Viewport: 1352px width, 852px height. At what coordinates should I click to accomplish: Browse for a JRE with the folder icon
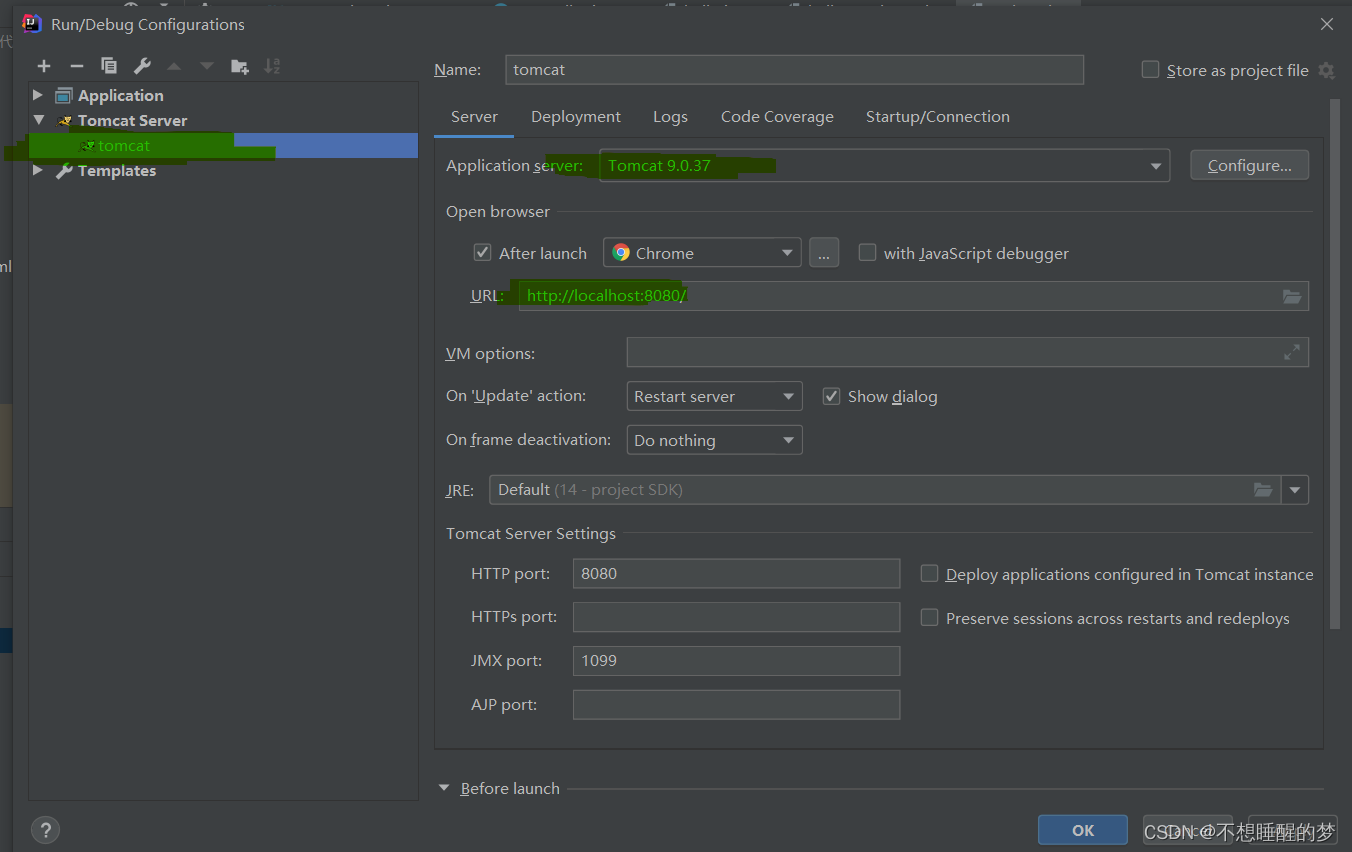coord(1263,490)
